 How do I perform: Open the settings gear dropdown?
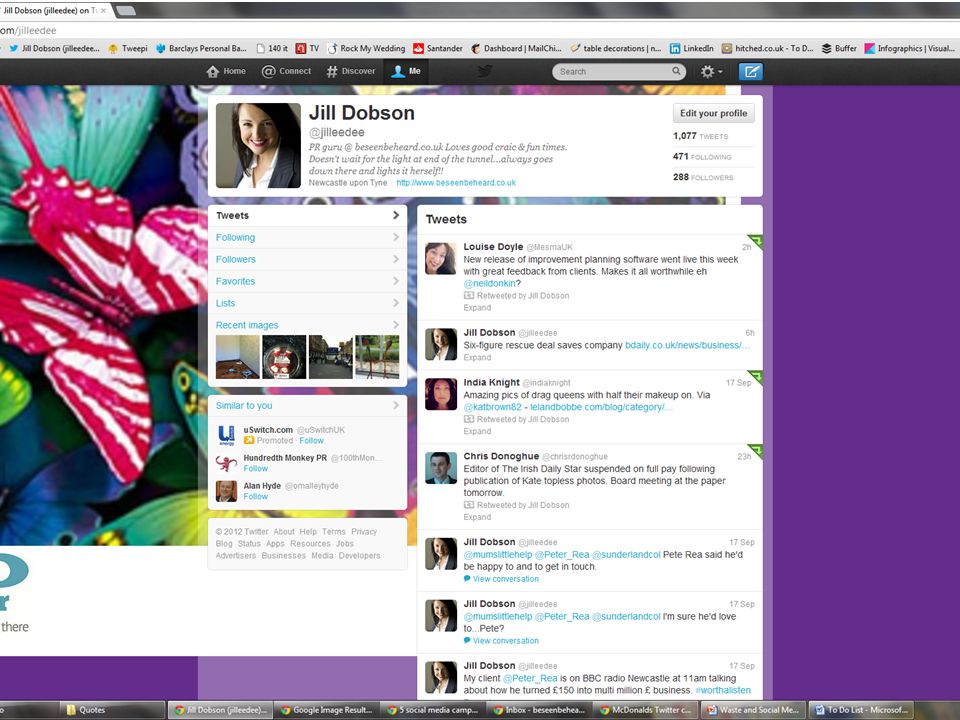click(x=711, y=72)
